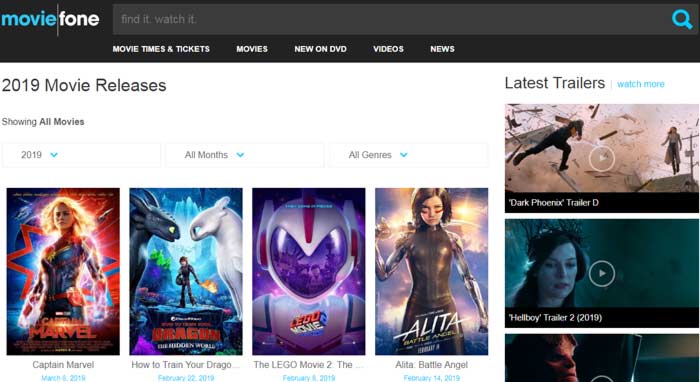This screenshot has height=382, width=700.
Task: Click the 2019 Movie Releases heading
Action: (x=84, y=85)
